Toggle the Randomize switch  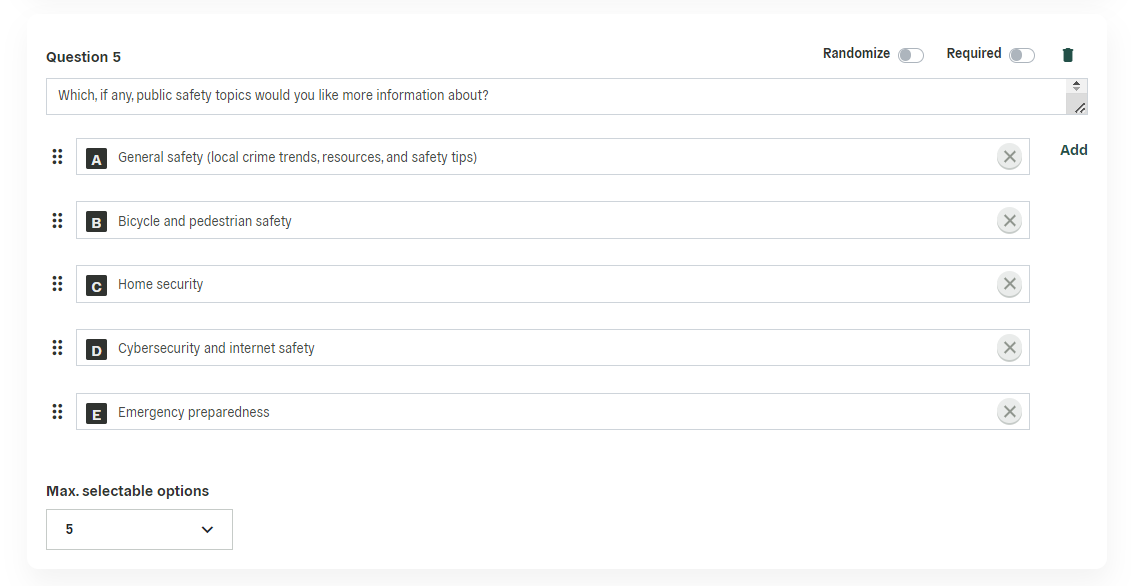pyautogui.click(x=910, y=56)
